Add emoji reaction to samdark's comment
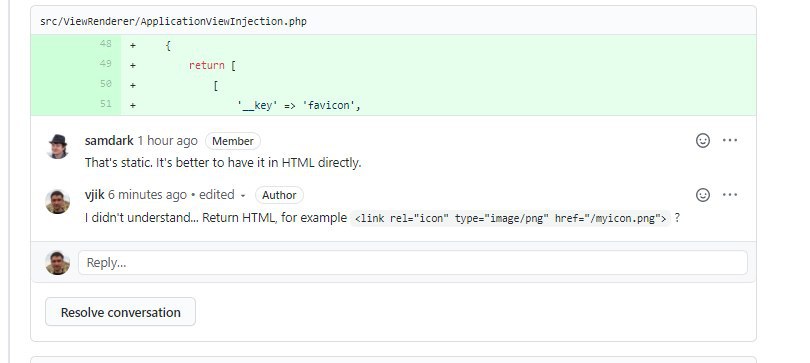810x363 pixels. 703,140
